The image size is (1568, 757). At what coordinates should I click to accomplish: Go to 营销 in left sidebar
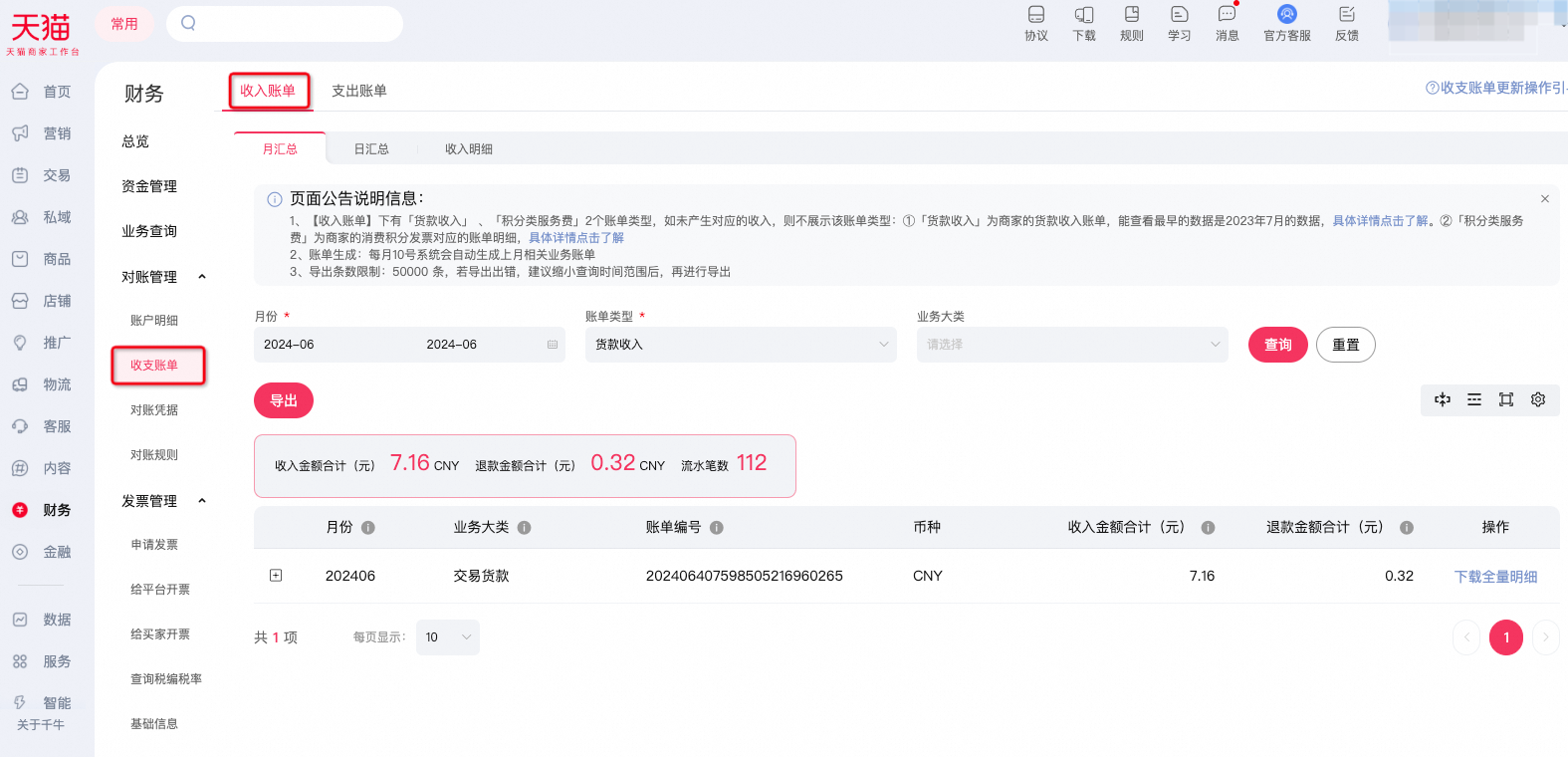click(42, 133)
